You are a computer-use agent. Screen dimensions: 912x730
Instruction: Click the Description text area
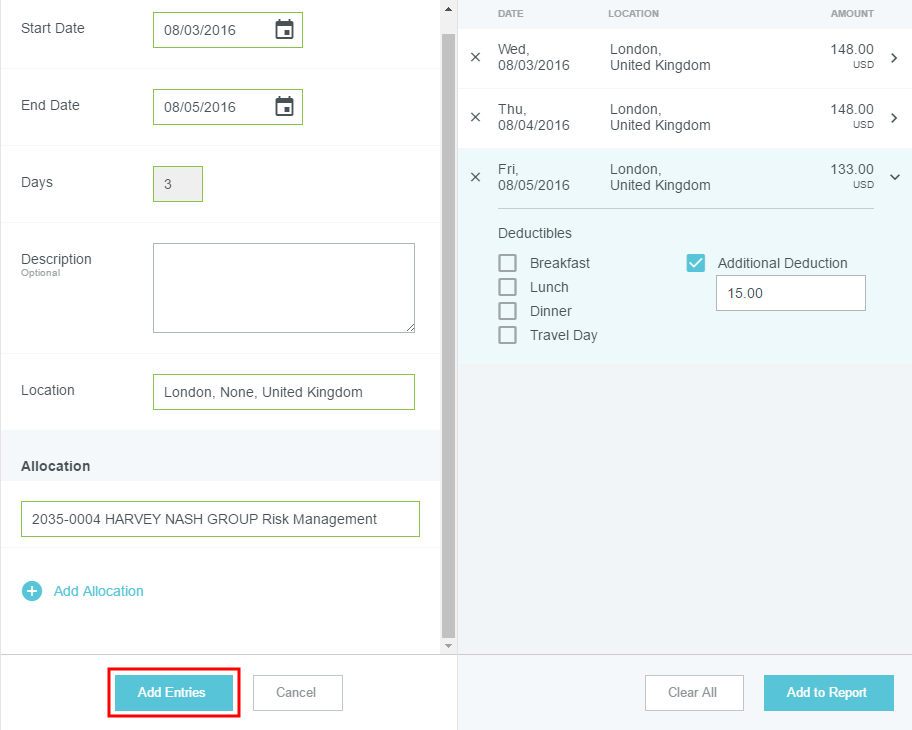pyautogui.click(x=283, y=287)
